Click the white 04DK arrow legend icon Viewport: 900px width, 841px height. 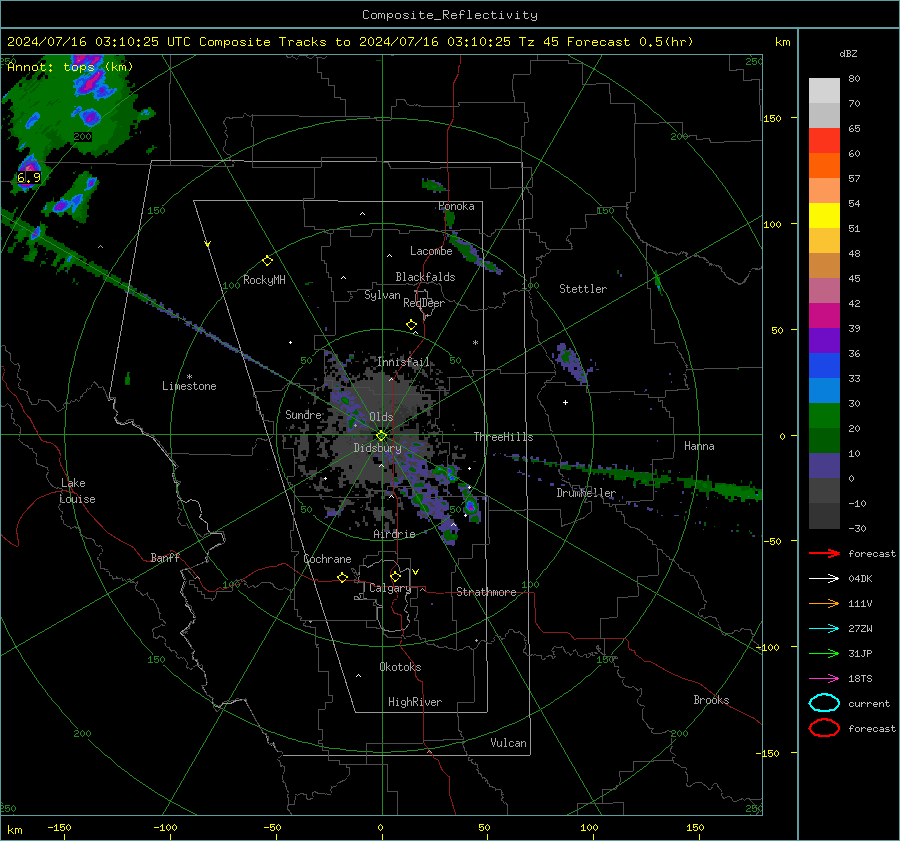(824, 578)
